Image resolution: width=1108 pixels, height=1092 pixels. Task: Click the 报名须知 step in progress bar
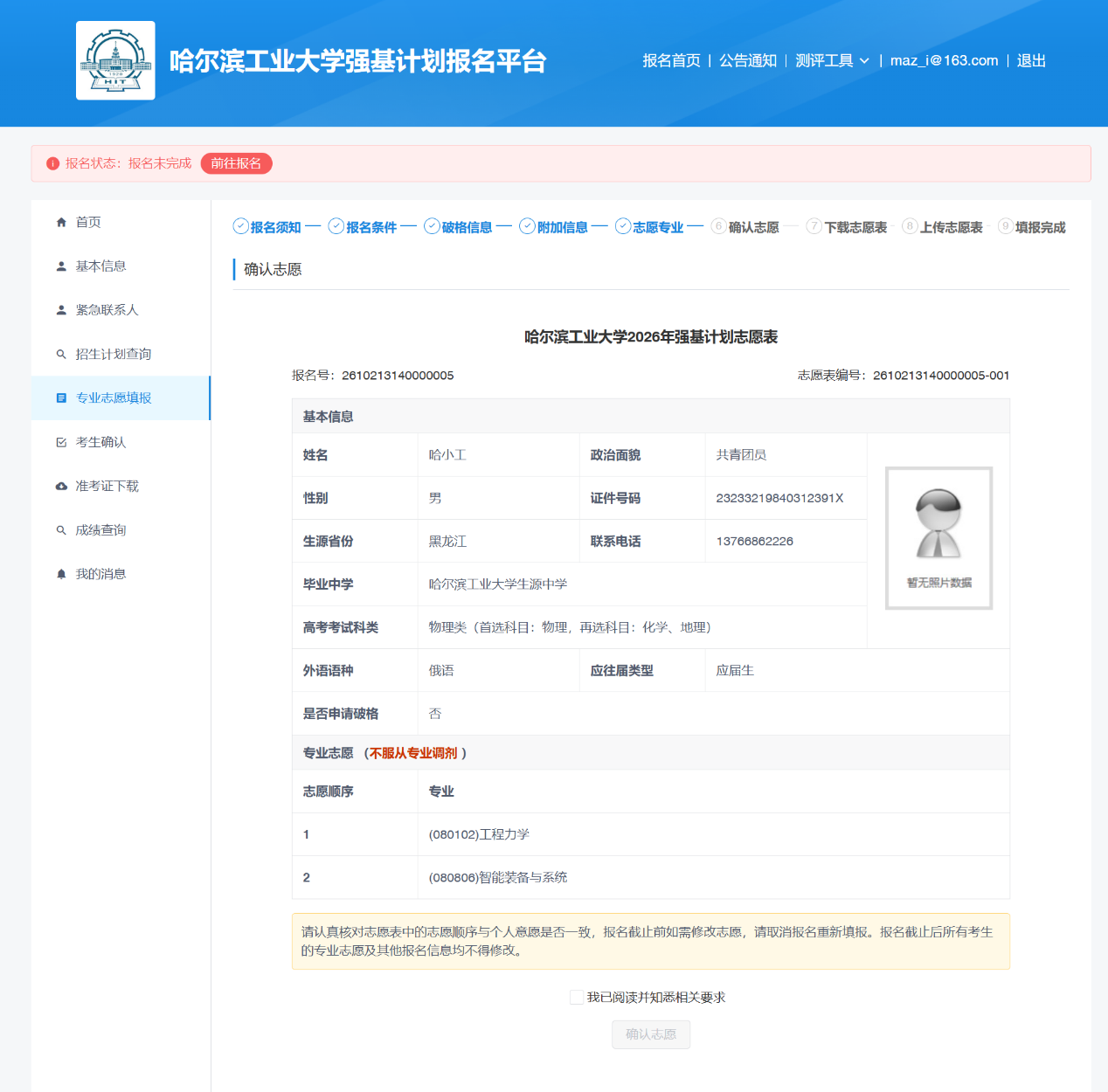pos(267,227)
